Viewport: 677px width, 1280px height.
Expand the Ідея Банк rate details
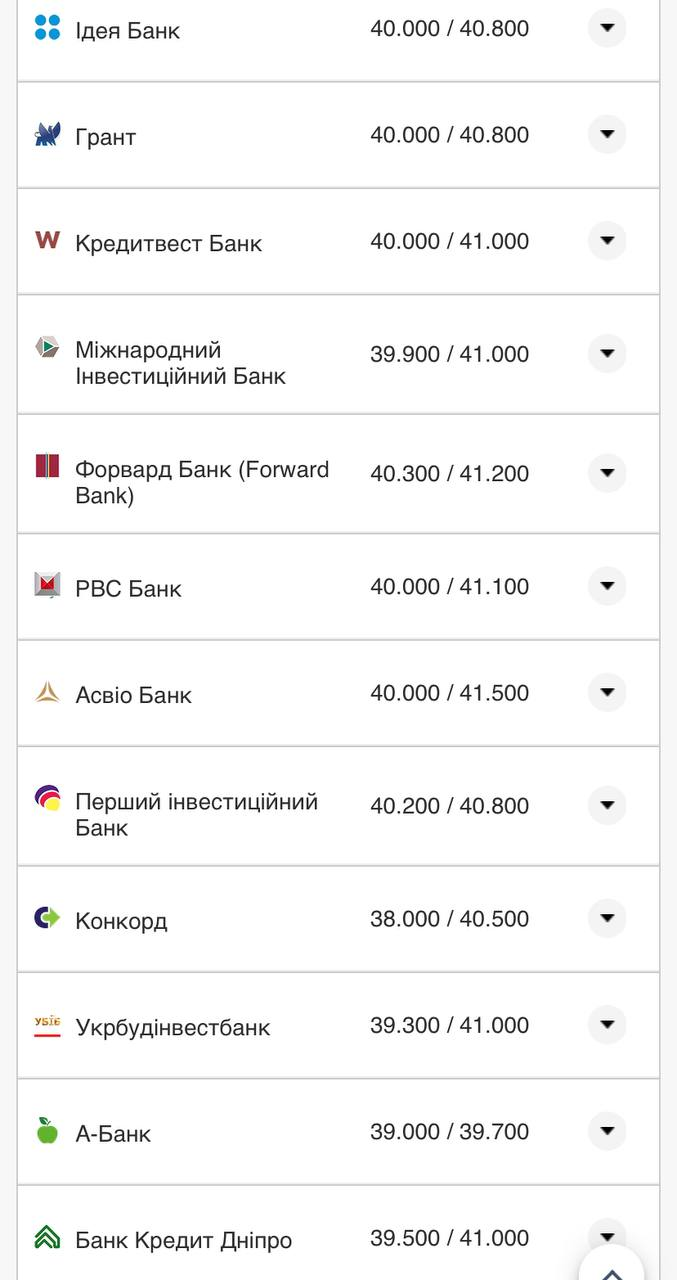[x=607, y=29]
